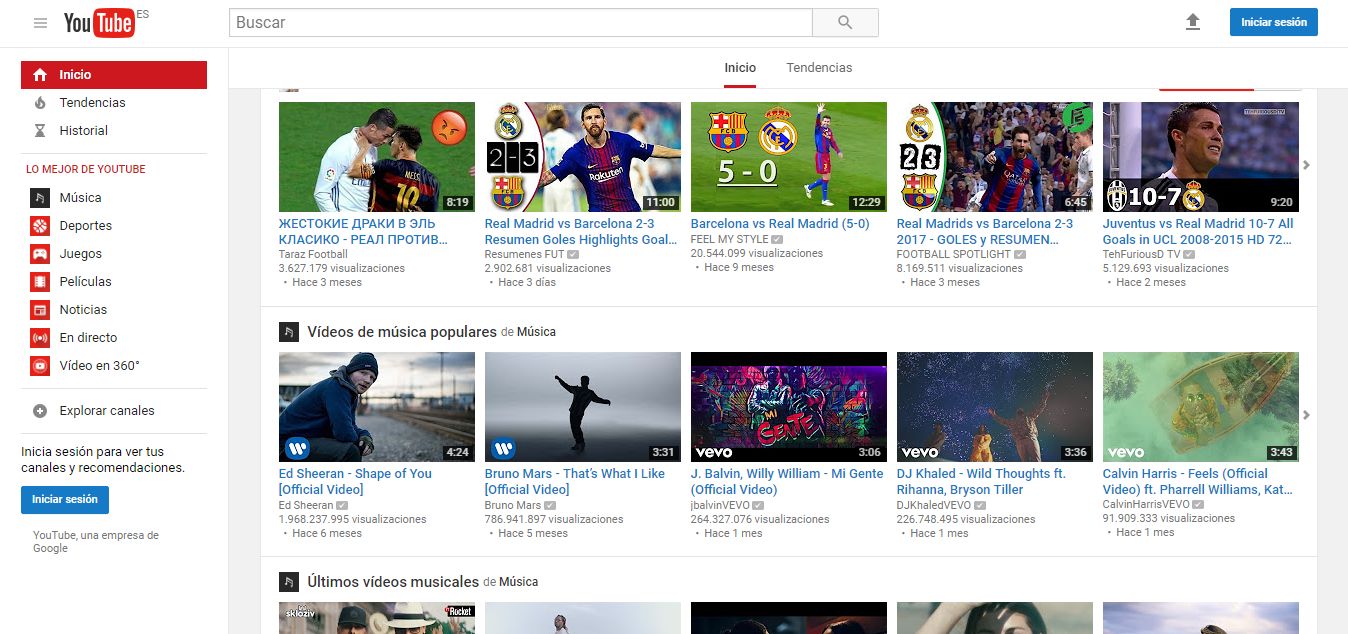Open the Ed Sheeran 4:24 video thumbnail

tap(377, 407)
